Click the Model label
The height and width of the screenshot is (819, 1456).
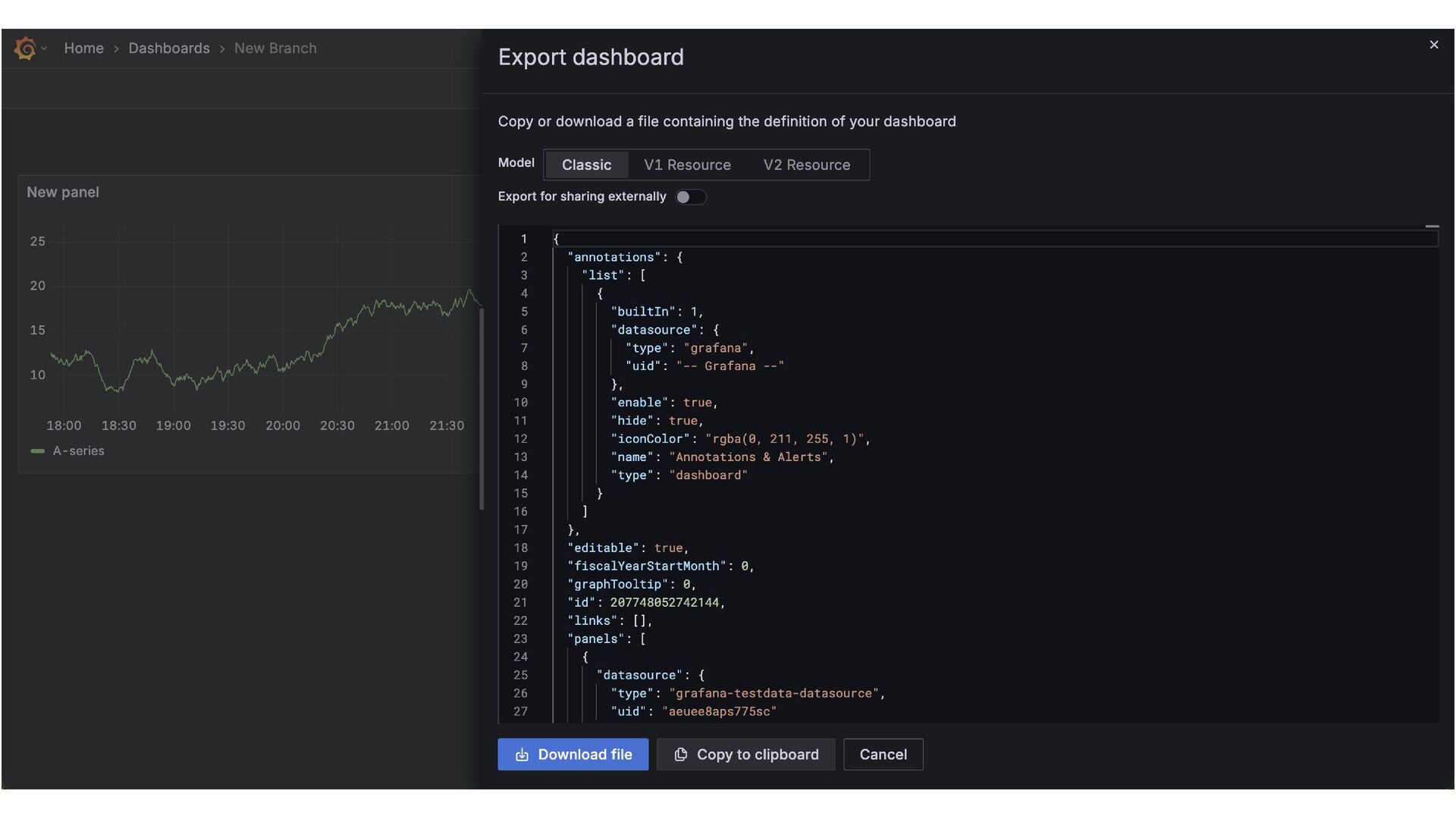pyautogui.click(x=516, y=162)
